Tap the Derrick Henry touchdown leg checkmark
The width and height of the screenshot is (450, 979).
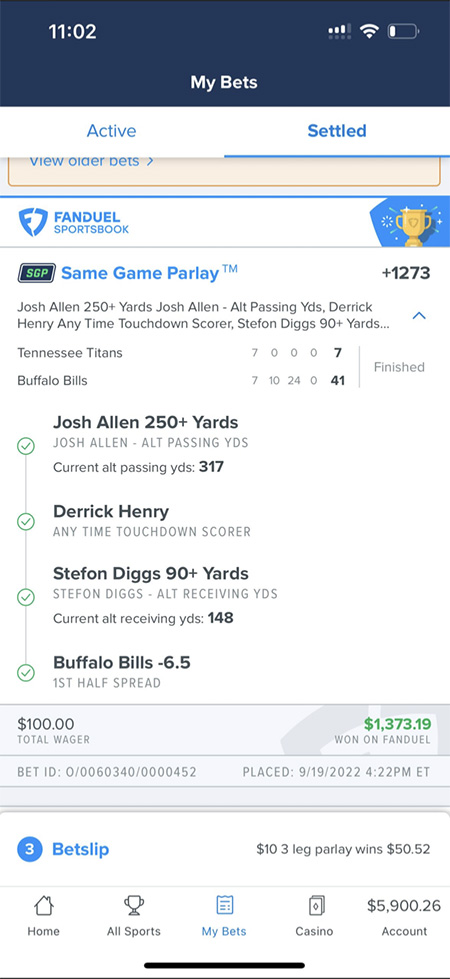pyautogui.click(x=26, y=521)
